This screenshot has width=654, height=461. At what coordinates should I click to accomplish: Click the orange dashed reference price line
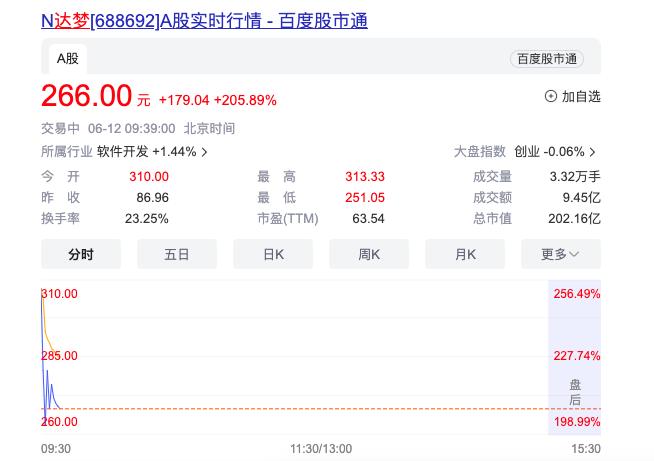click(x=300, y=409)
